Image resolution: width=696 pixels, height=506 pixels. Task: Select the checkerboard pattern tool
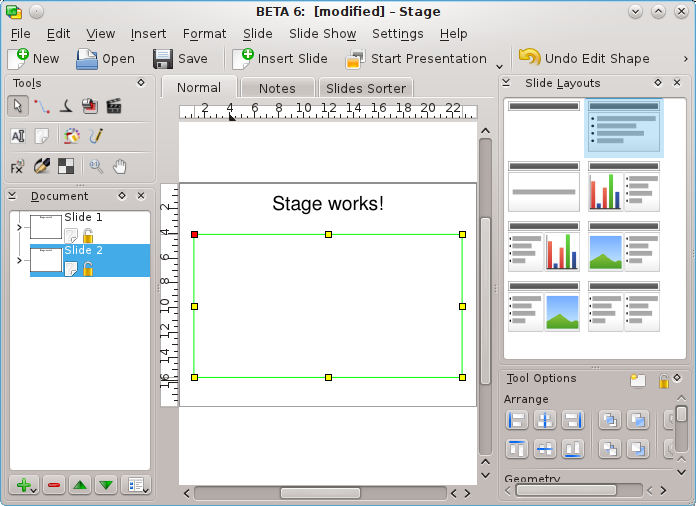pyautogui.click(x=65, y=167)
